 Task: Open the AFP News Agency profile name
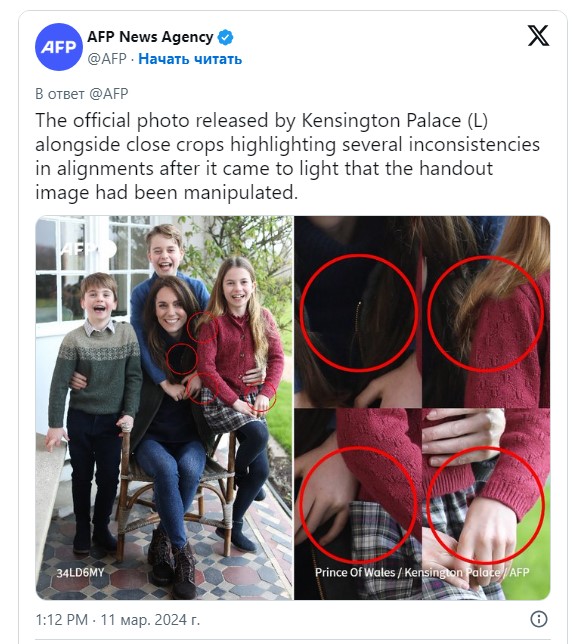[x=150, y=37]
